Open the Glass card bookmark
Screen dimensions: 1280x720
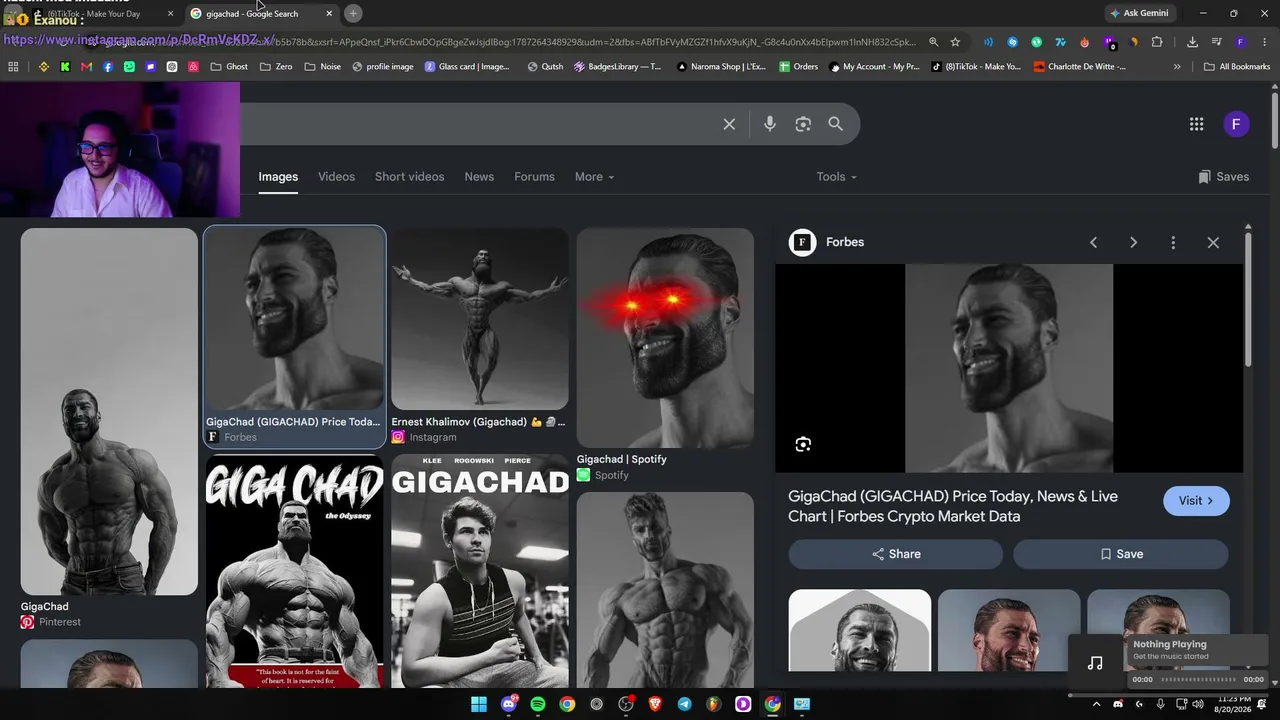coord(467,67)
